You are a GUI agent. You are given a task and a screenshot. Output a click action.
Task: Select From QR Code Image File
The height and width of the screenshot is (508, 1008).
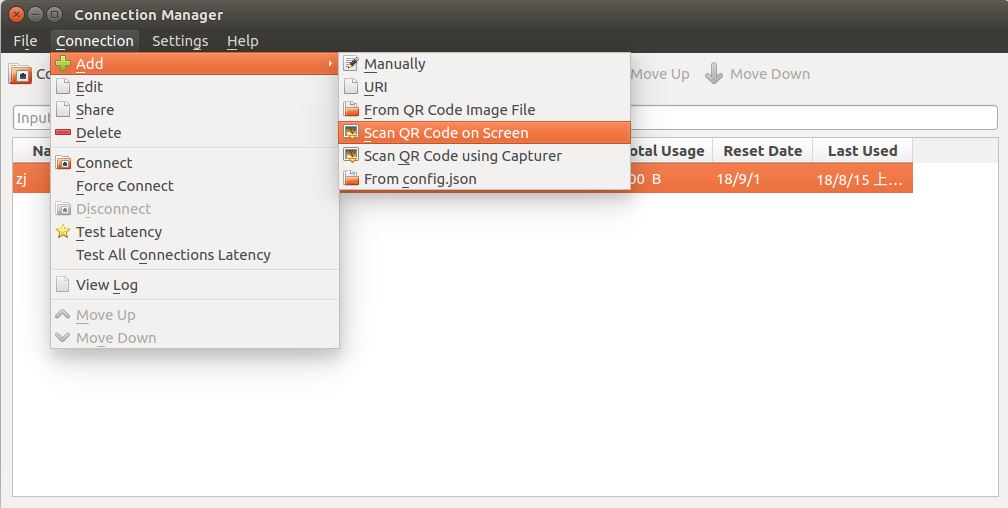(449, 110)
